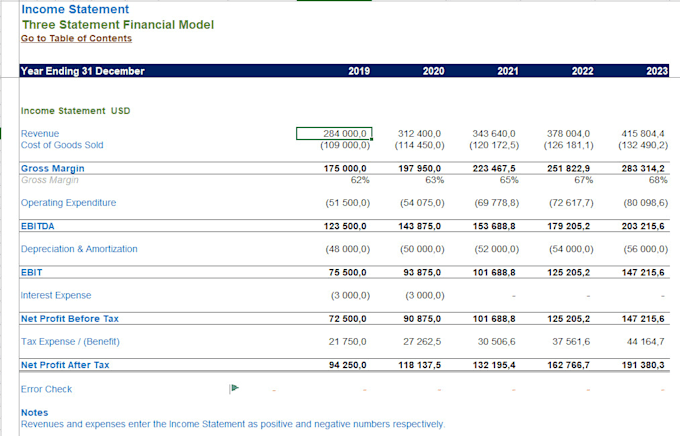
Task: Click the Depreciation & Amortization label
Action: coord(79,249)
